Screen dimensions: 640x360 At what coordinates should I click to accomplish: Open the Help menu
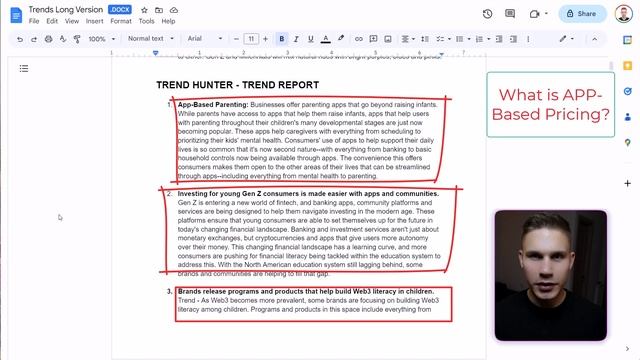tap(168, 21)
